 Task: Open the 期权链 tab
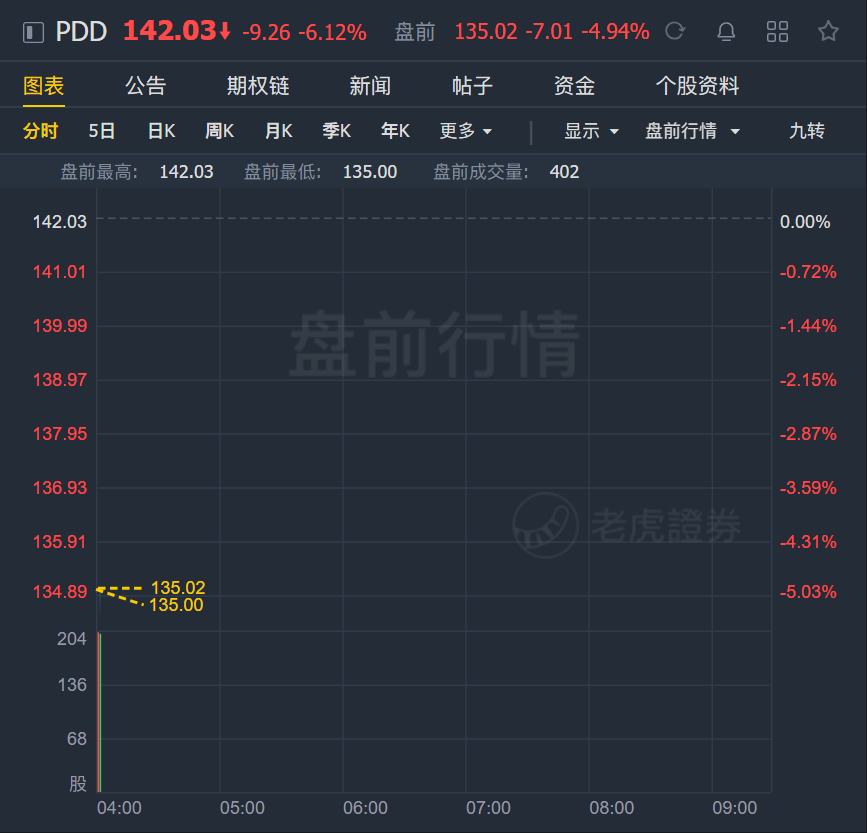[258, 86]
